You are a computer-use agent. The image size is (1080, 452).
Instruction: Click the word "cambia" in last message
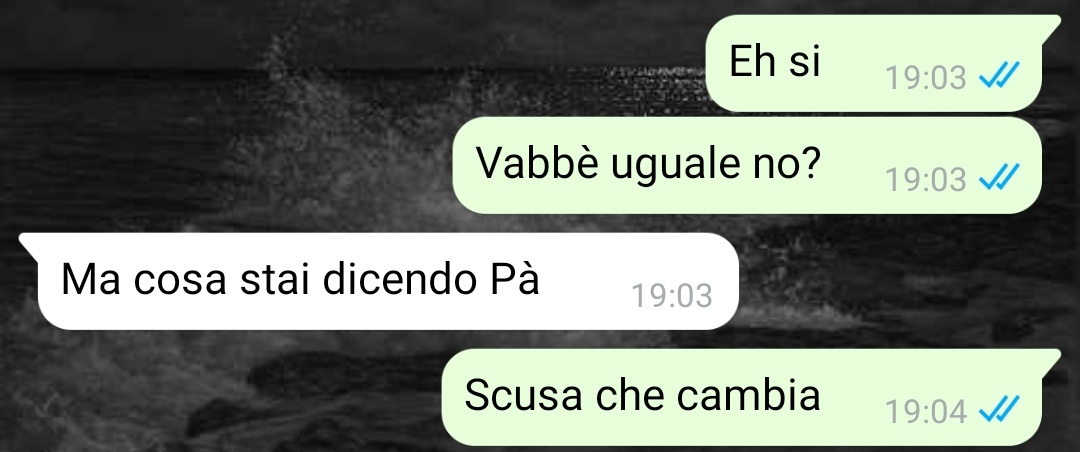[748, 396]
